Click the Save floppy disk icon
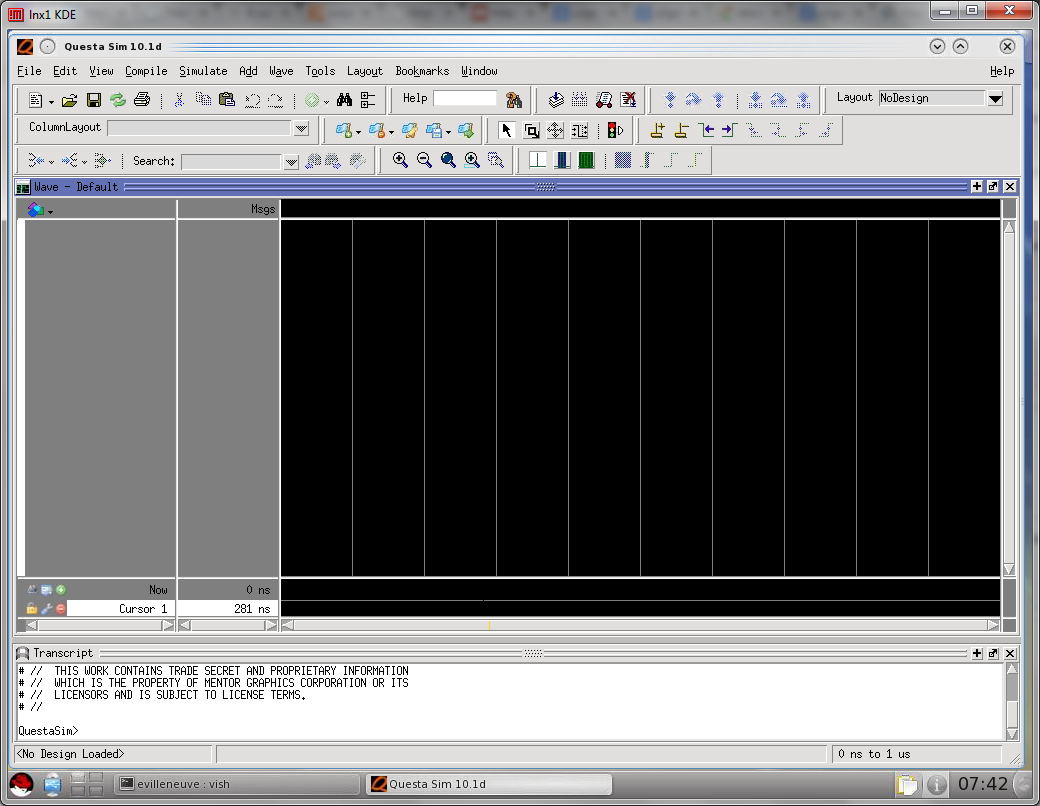 click(94, 100)
